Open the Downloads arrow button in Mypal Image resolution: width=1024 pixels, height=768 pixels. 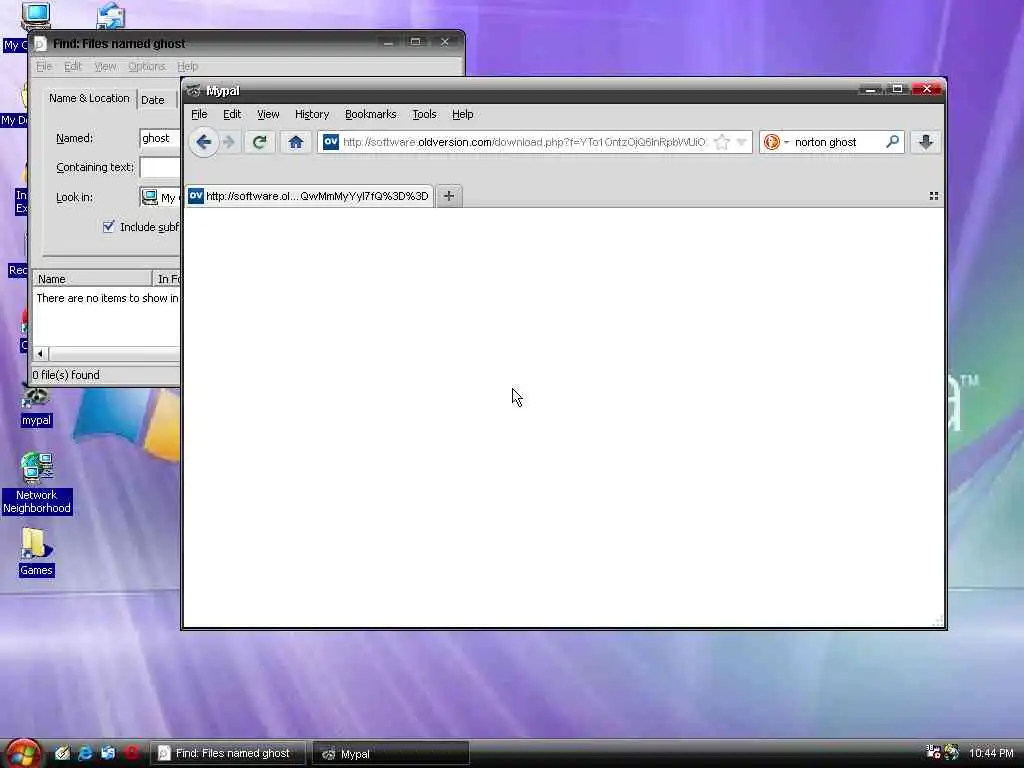point(925,142)
